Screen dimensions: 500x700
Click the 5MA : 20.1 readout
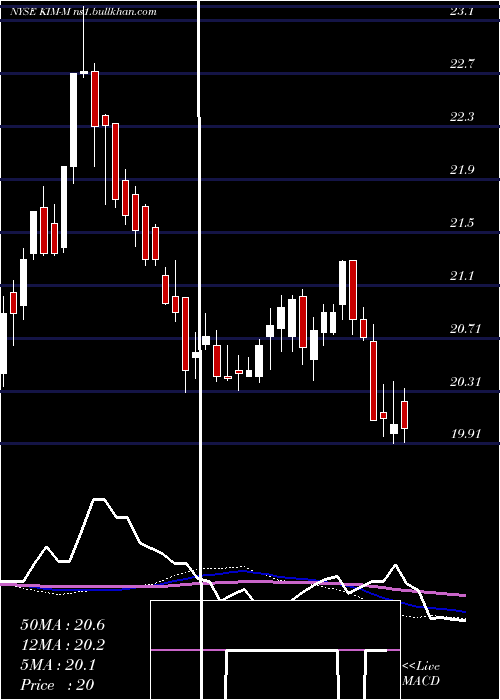point(58,665)
